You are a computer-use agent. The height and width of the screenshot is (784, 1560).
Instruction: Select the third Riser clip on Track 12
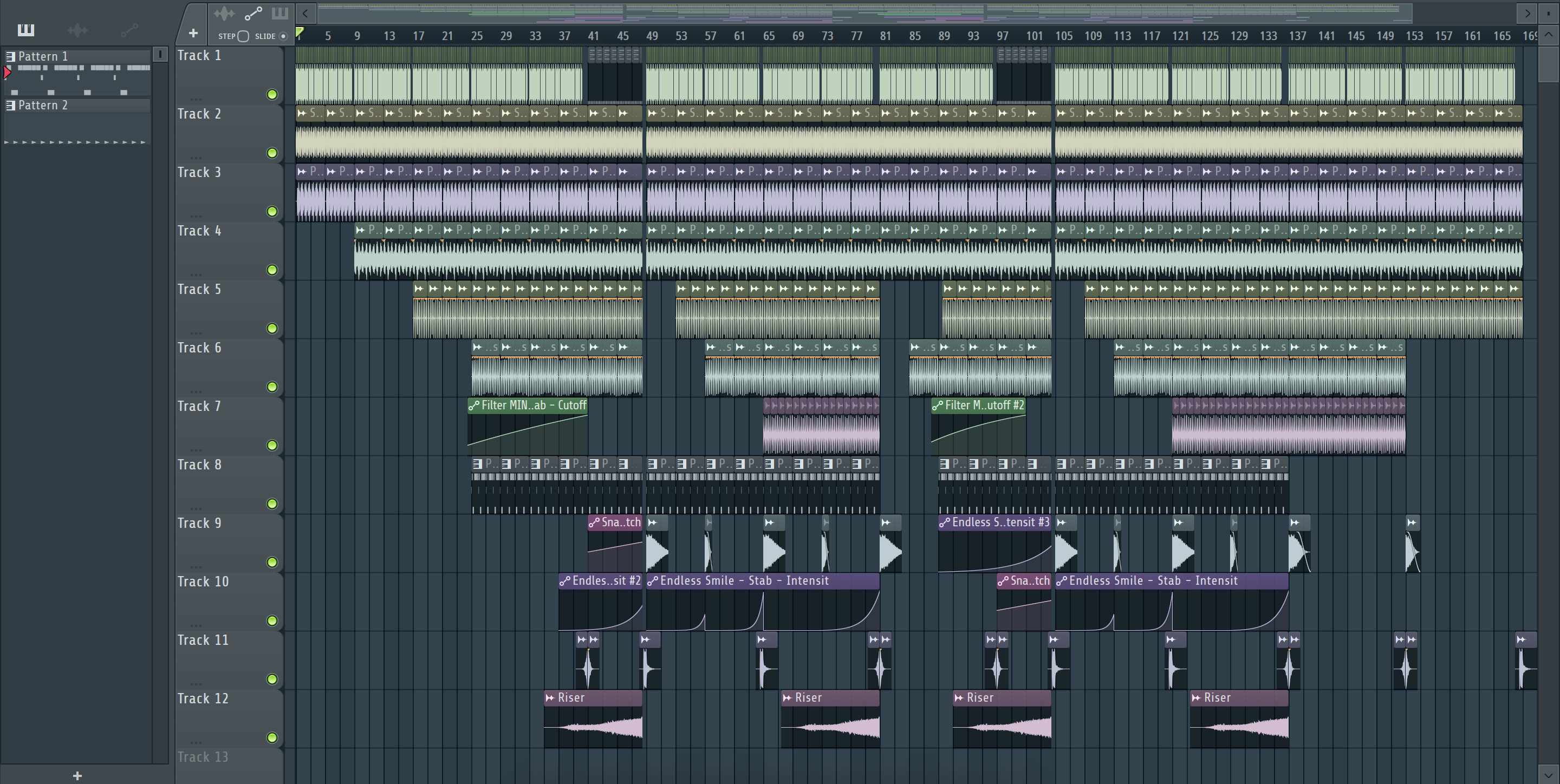tap(1002, 718)
